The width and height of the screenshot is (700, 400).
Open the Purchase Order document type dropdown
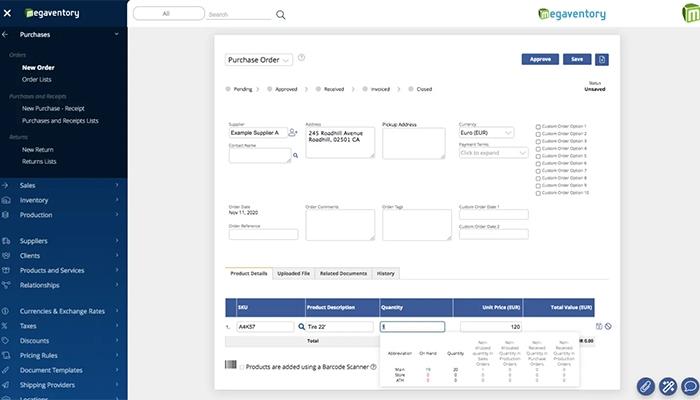pyautogui.click(x=259, y=60)
